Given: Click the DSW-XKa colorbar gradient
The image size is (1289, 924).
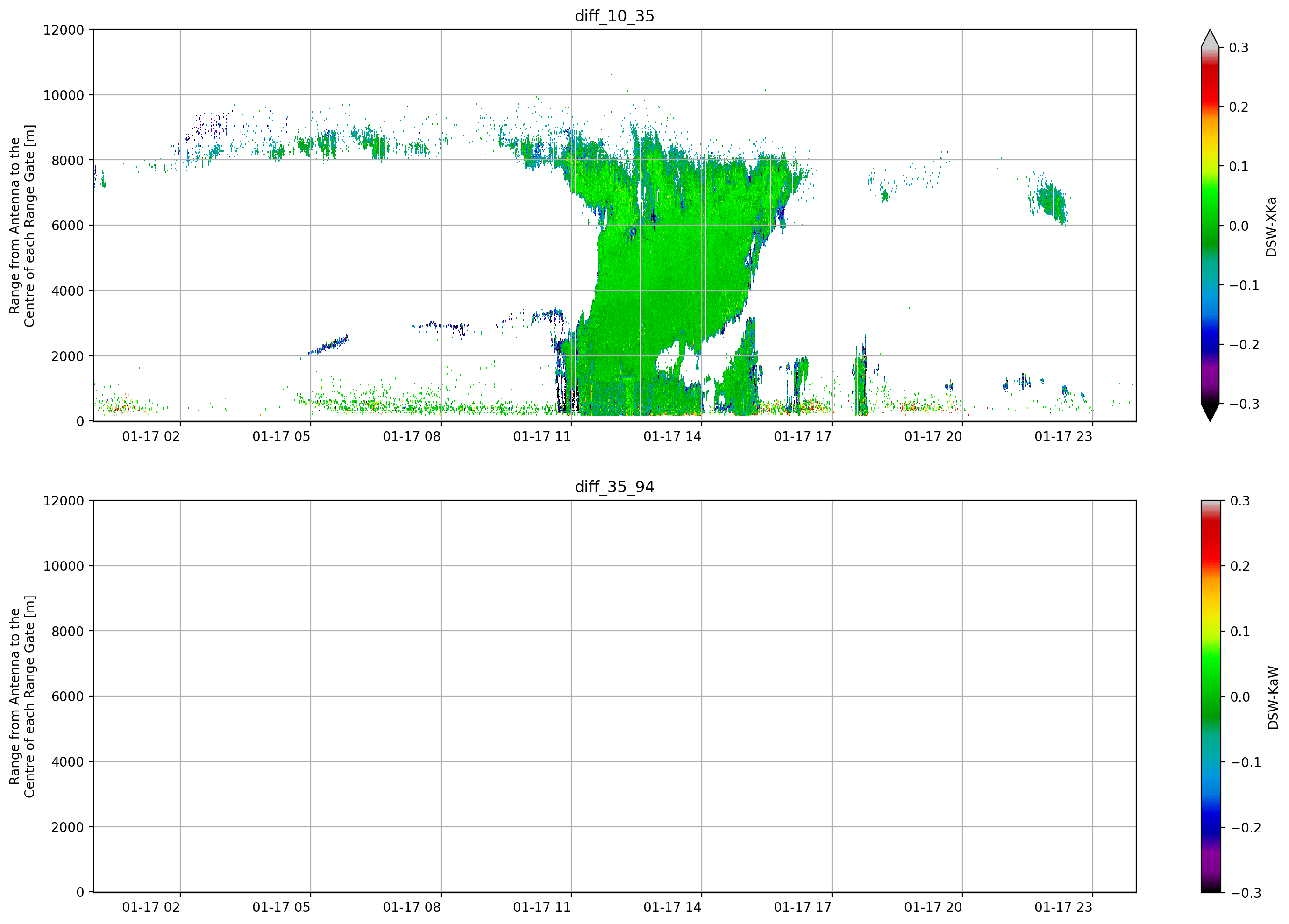Looking at the screenshot, I should 1210,226.
